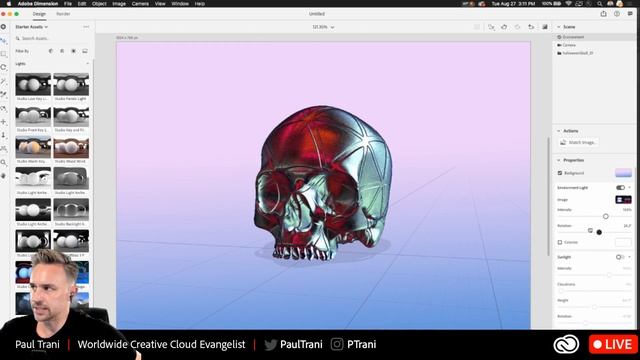
Task: Click the camera undo icon in top toolbar
Action: [x=531, y=27]
